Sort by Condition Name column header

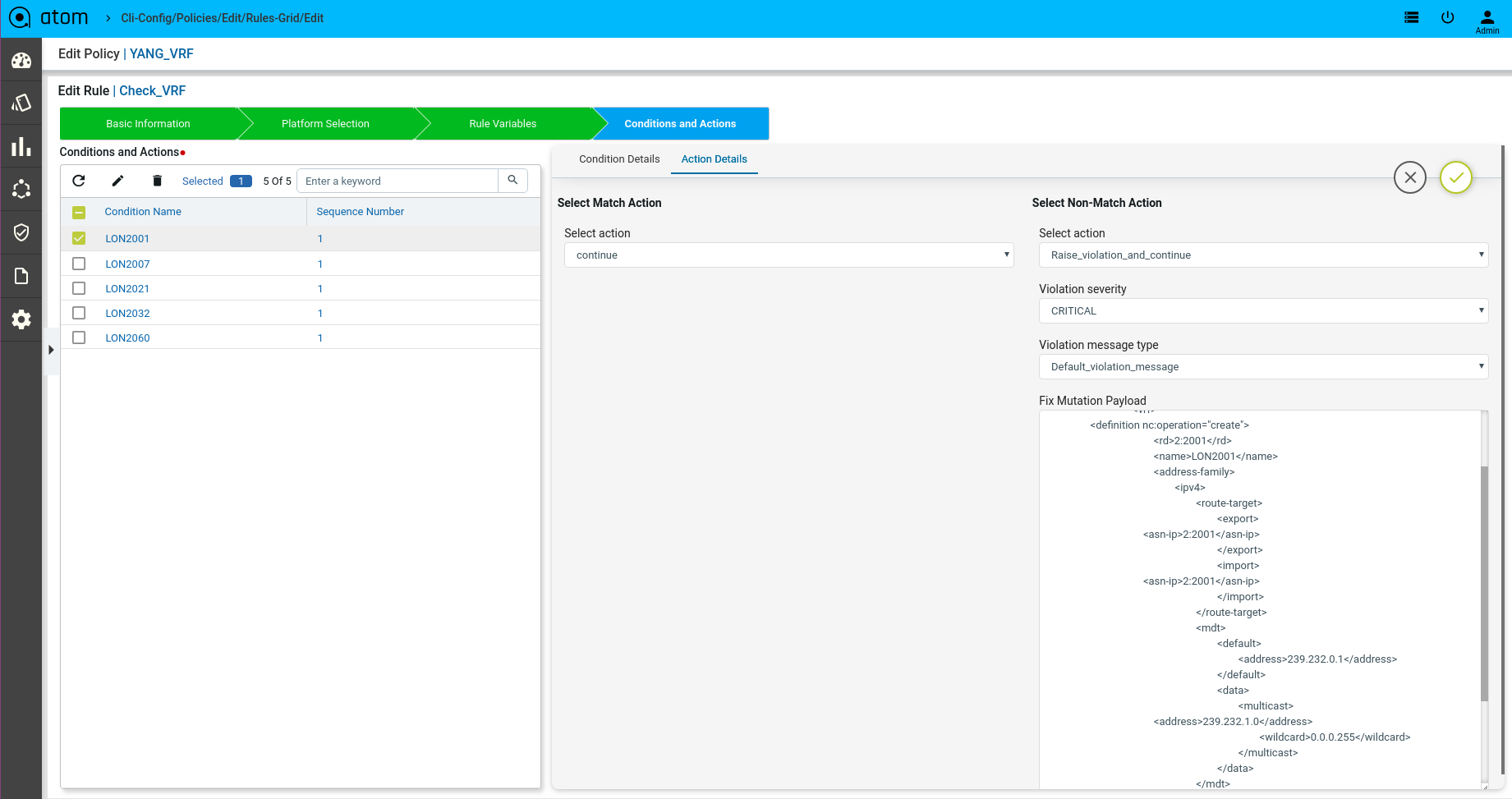[143, 212]
